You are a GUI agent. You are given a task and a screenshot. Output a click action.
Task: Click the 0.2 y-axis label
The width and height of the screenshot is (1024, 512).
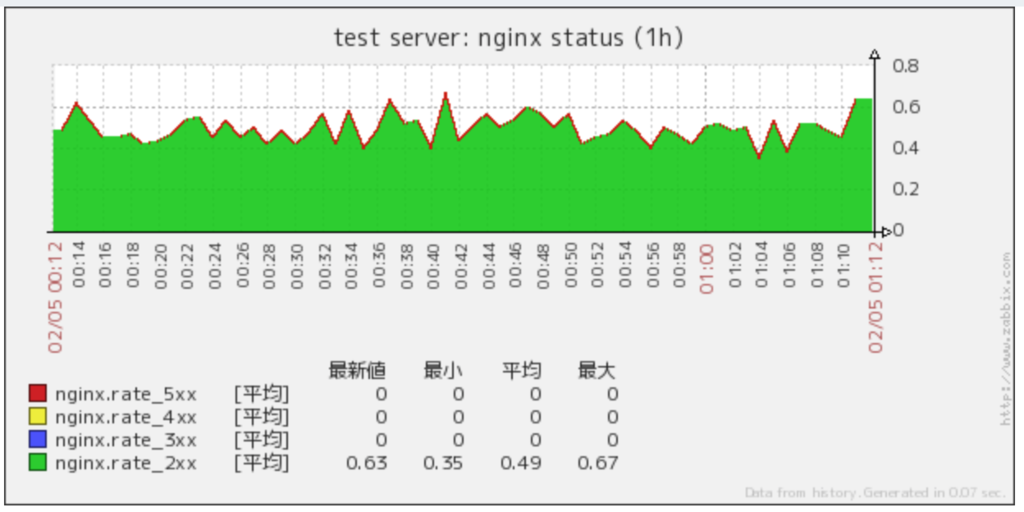[x=904, y=189]
